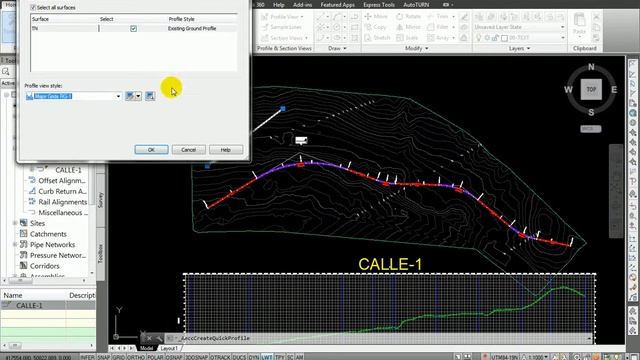640x360 pixels.
Task: Click the N compass direction on ViewCube
Action: [591, 67]
